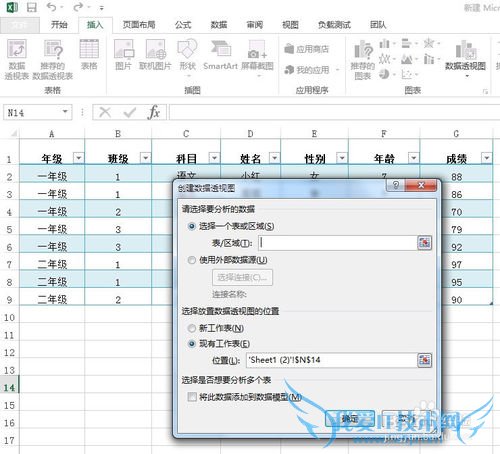
Task: Click into the Table/Range input field
Action: 337,243
